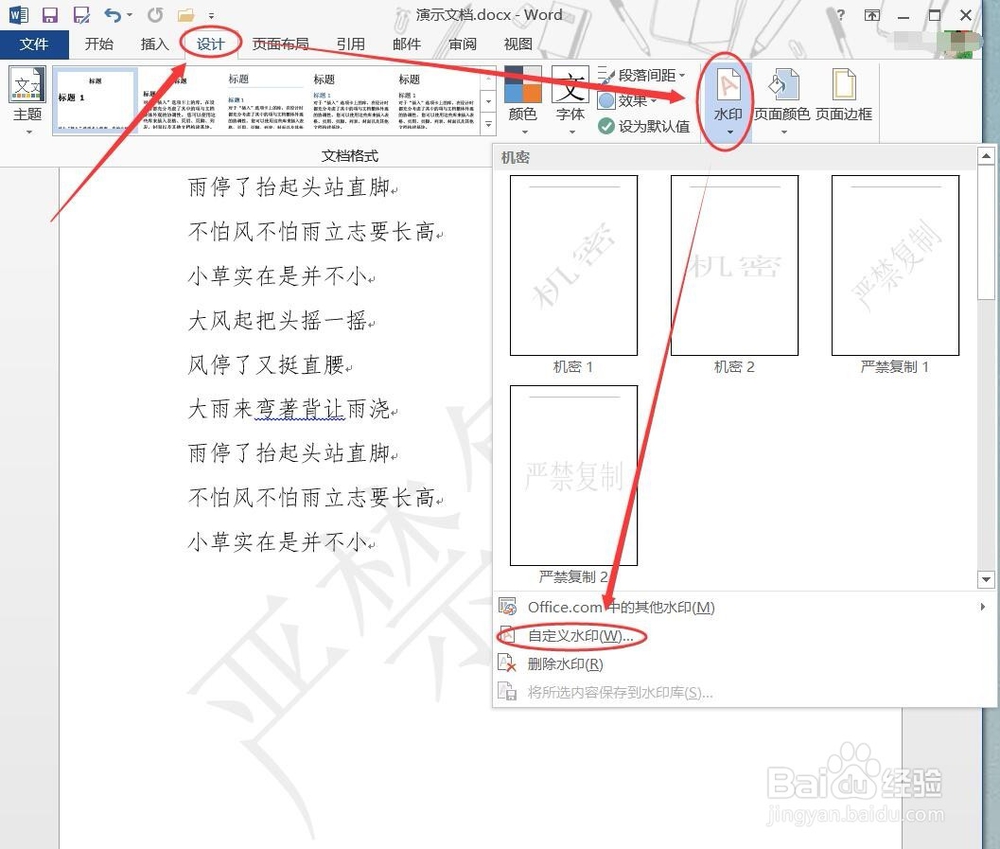Save the document with the floppy disk icon
1000x849 pixels.
pos(50,15)
